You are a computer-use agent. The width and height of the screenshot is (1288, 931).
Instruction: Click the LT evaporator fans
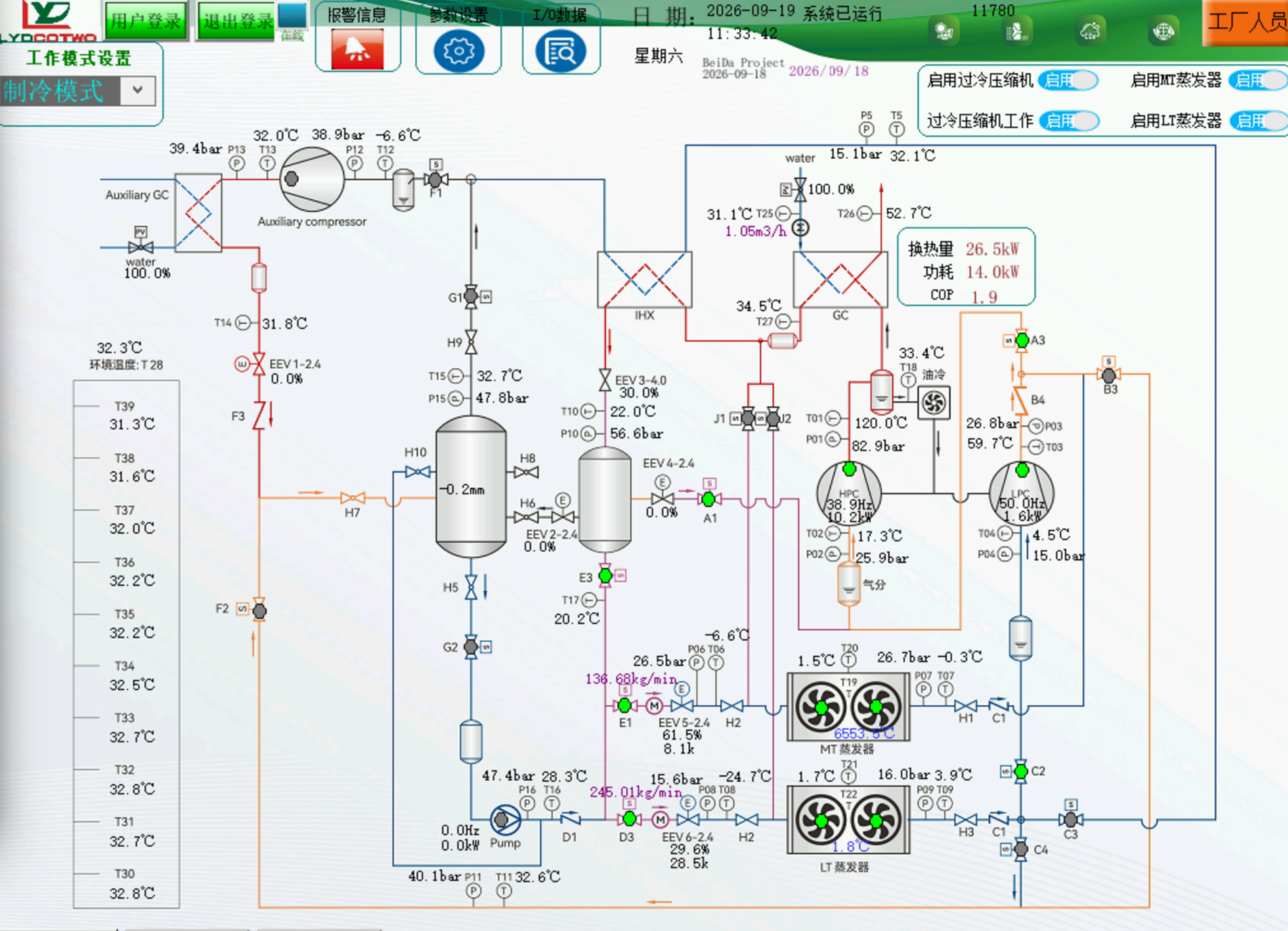tap(848, 820)
